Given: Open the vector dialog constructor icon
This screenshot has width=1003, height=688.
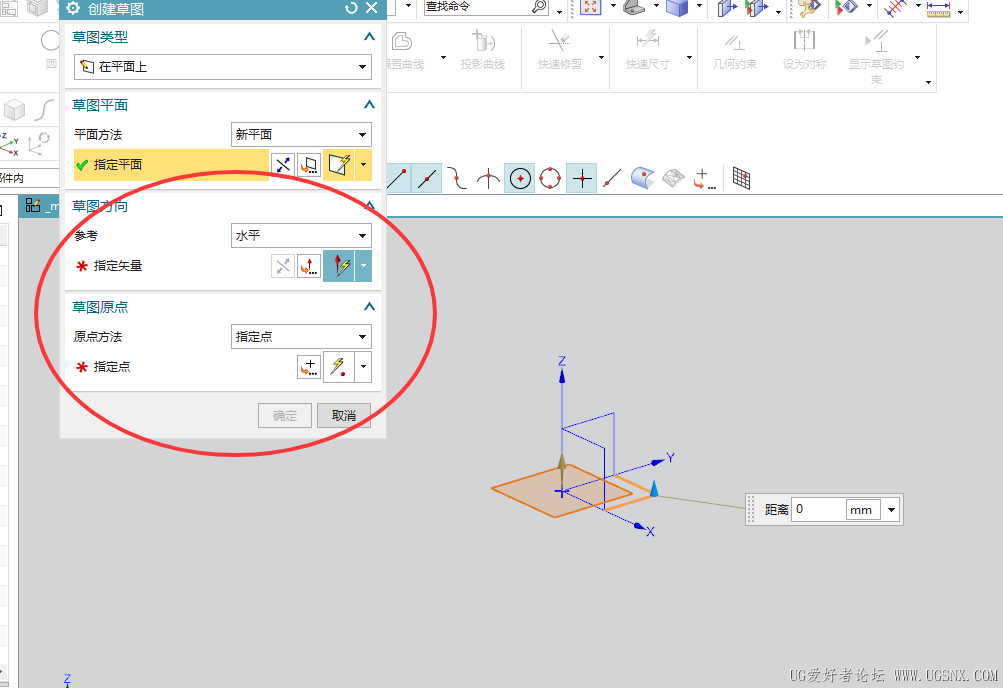Looking at the screenshot, I should (x=309, y=266).
